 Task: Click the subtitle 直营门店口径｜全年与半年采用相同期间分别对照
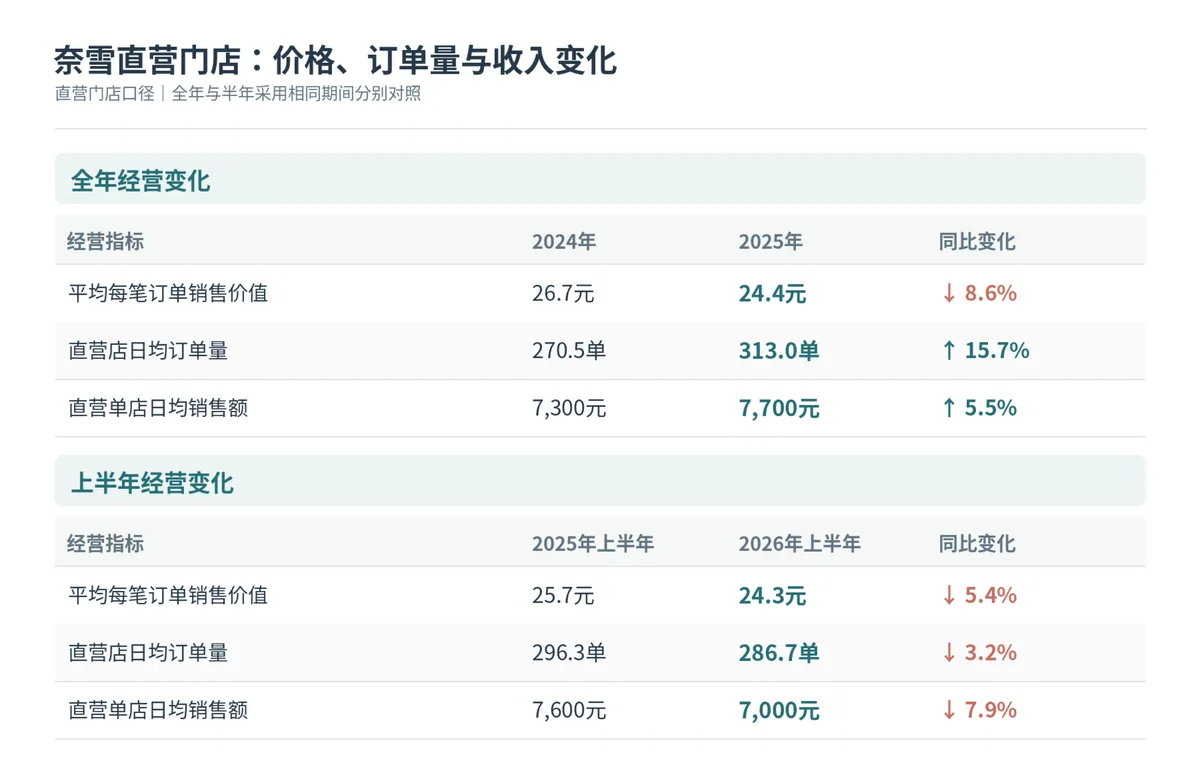coord(238,94)
